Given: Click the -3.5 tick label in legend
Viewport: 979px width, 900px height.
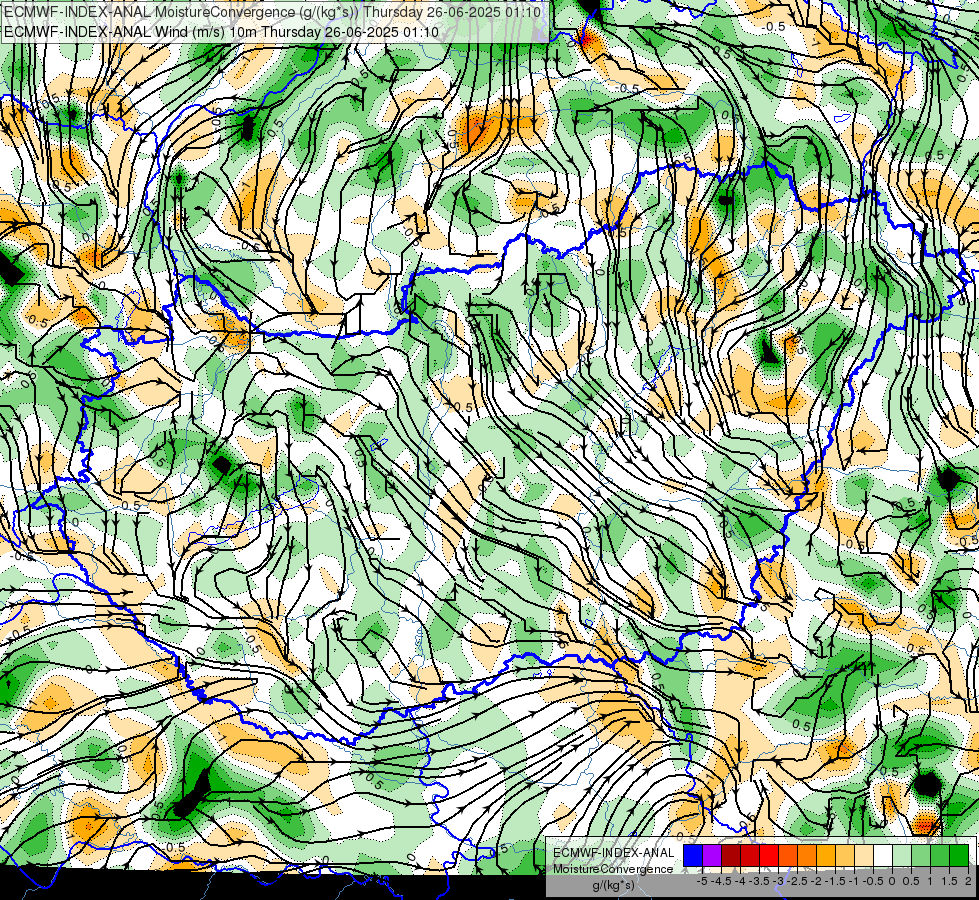Looking at the screenshot, I should pos(760,881).
